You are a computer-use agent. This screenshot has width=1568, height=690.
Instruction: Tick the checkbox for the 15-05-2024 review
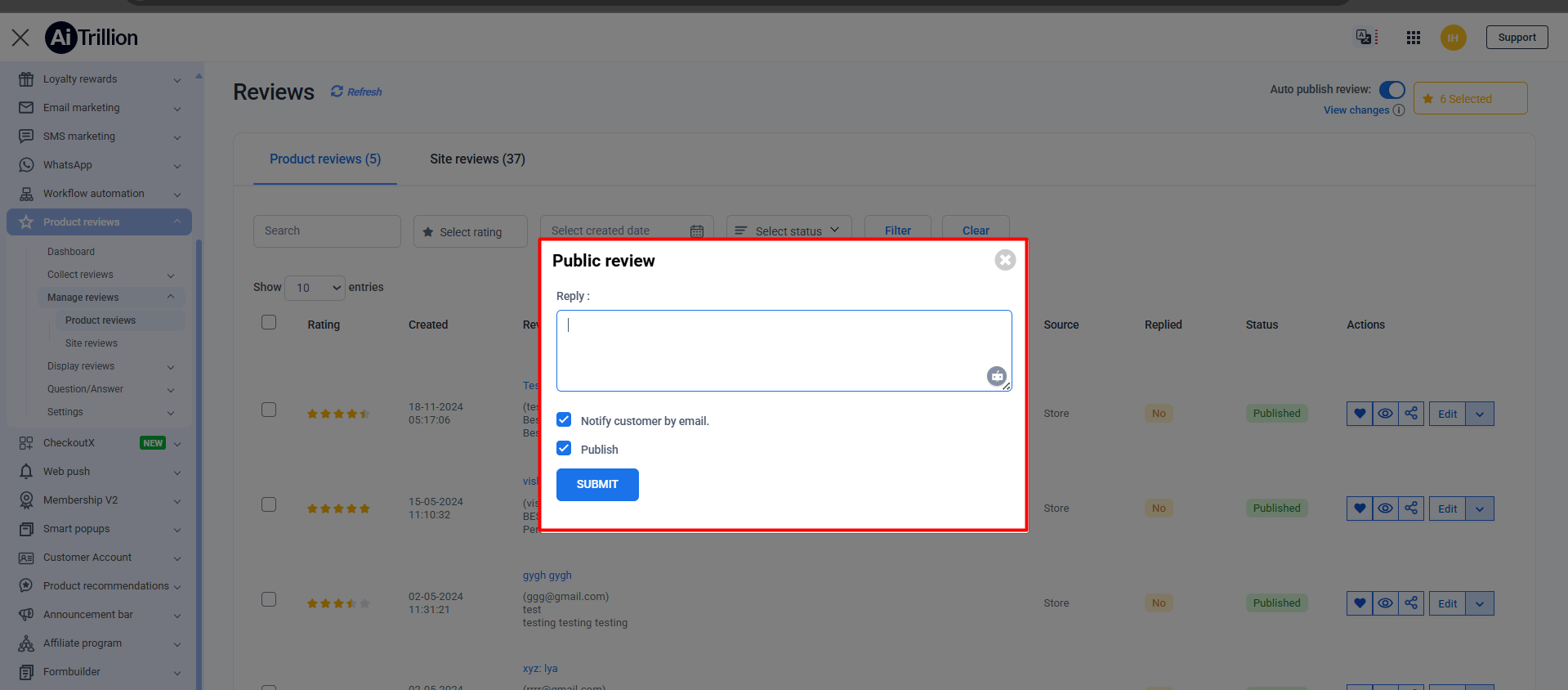coord(269,504)
